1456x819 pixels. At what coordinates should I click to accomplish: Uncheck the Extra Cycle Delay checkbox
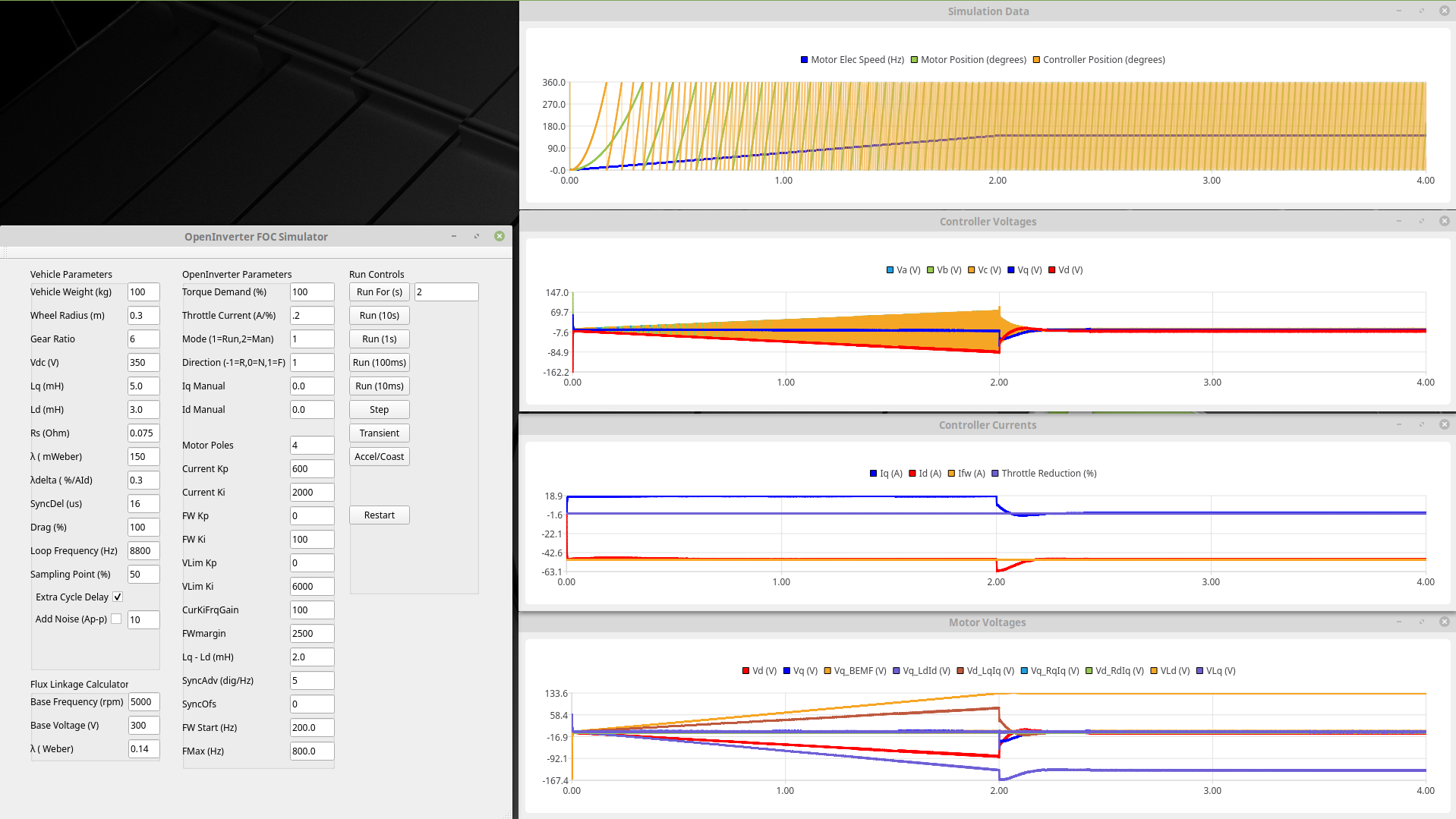click(x=118, y=597)
